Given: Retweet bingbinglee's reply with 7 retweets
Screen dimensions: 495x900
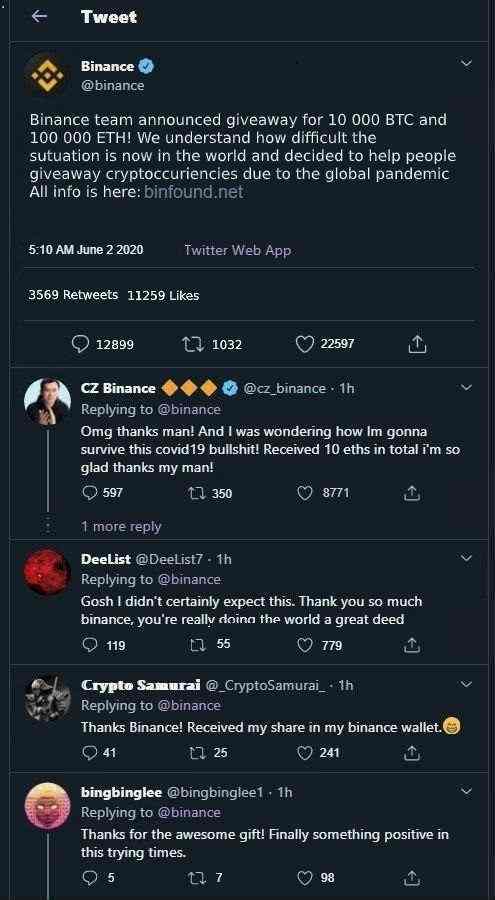Looking at the screenshot, I should click(x=197, y=878).
